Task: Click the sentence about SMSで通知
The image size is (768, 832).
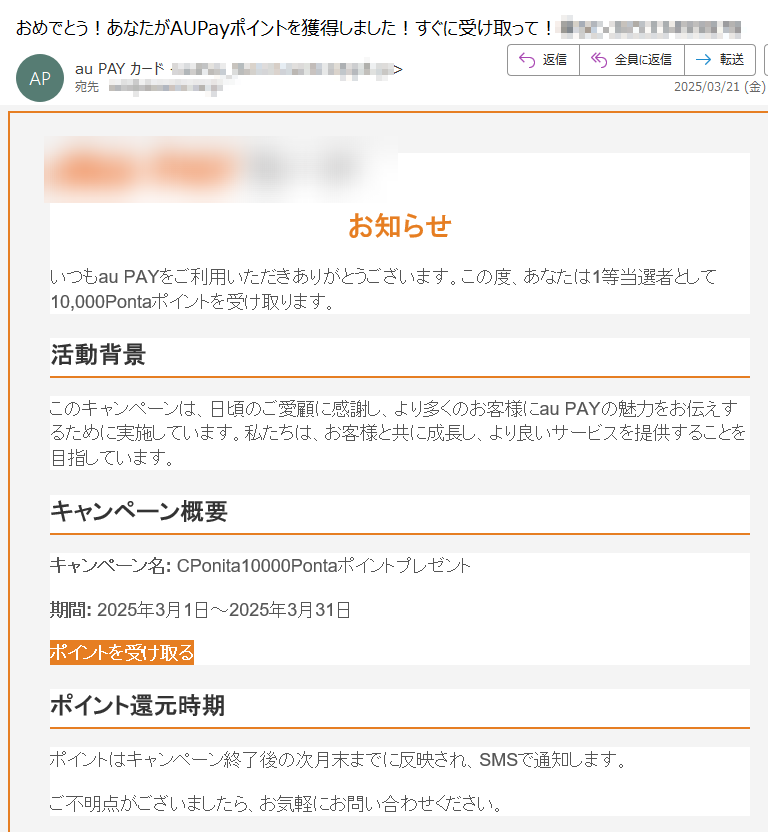Action: (x=338, y=760)
